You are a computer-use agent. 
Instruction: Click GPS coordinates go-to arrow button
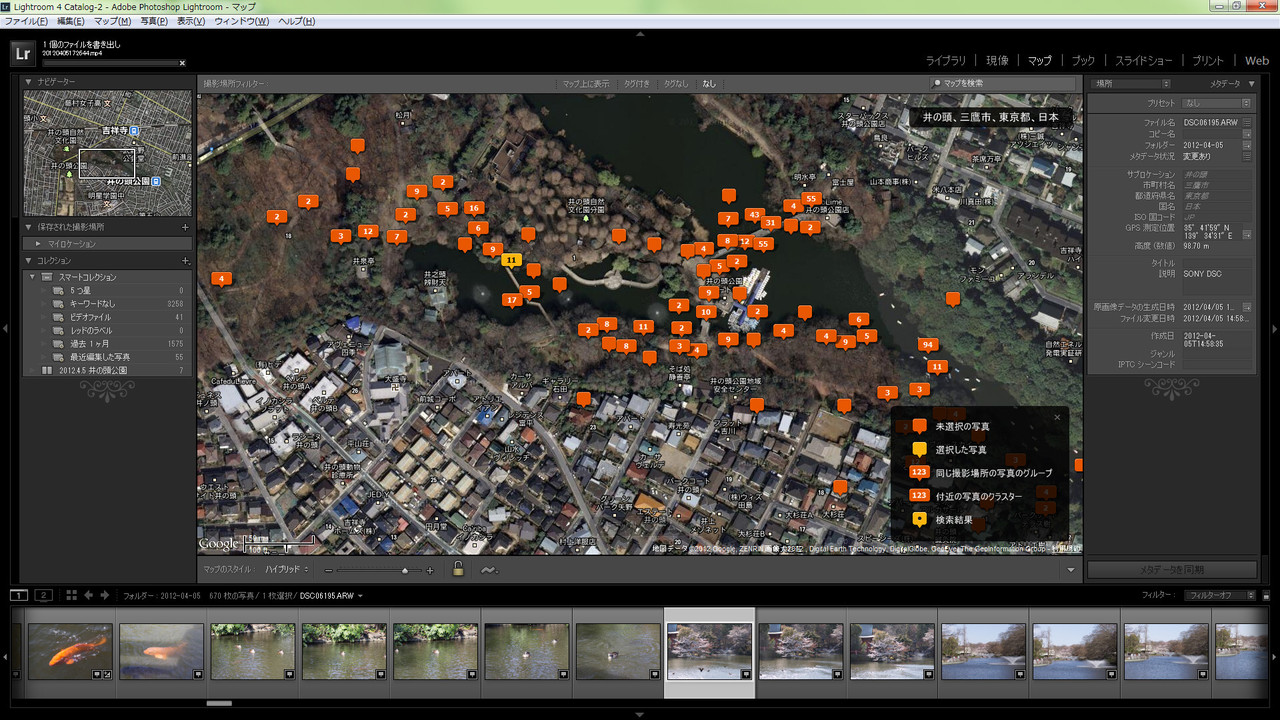click(1247, 235)
